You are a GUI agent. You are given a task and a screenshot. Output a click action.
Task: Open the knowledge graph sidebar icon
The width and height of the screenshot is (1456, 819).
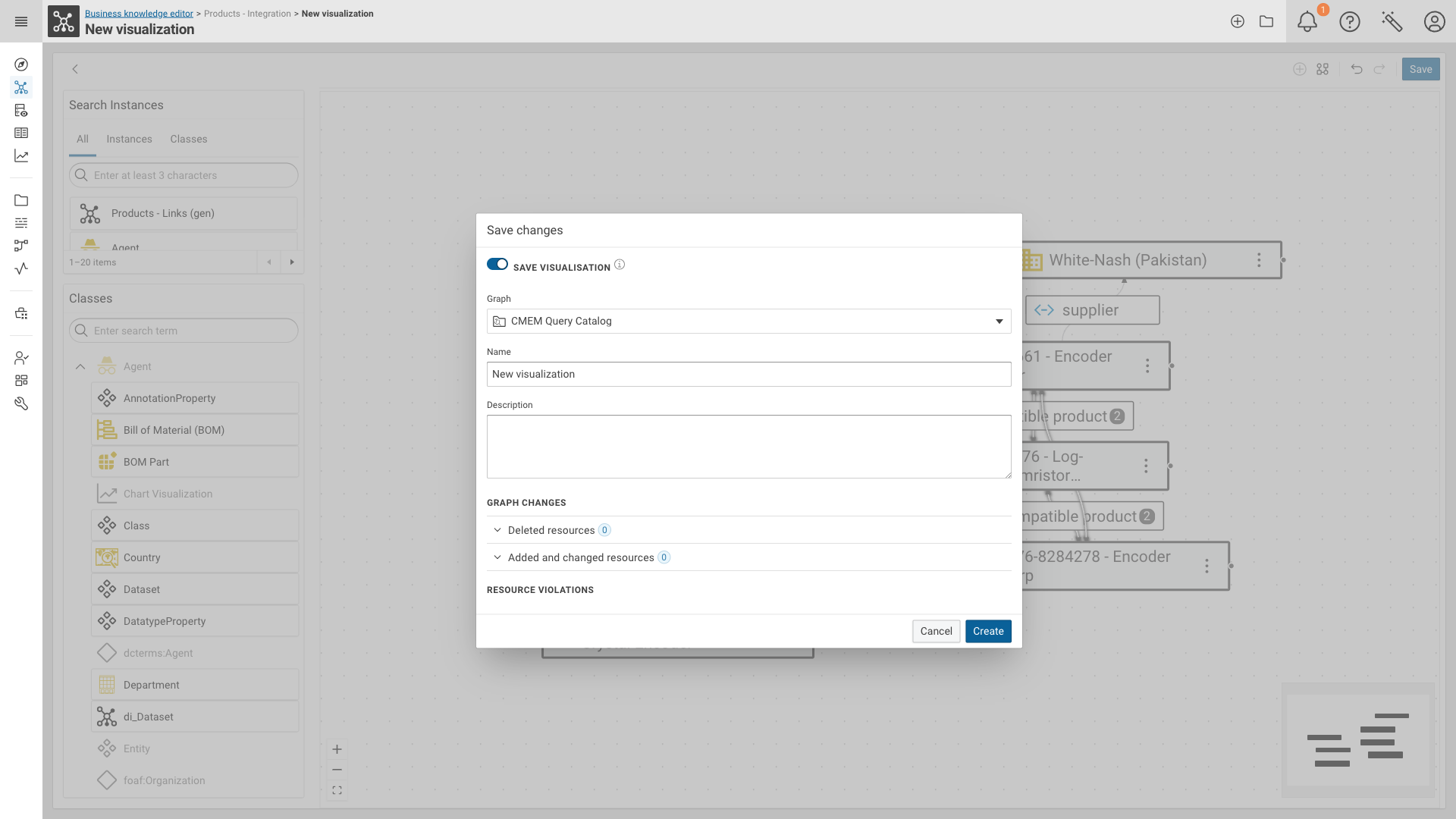pyautogui.click(x=21, y=87)
